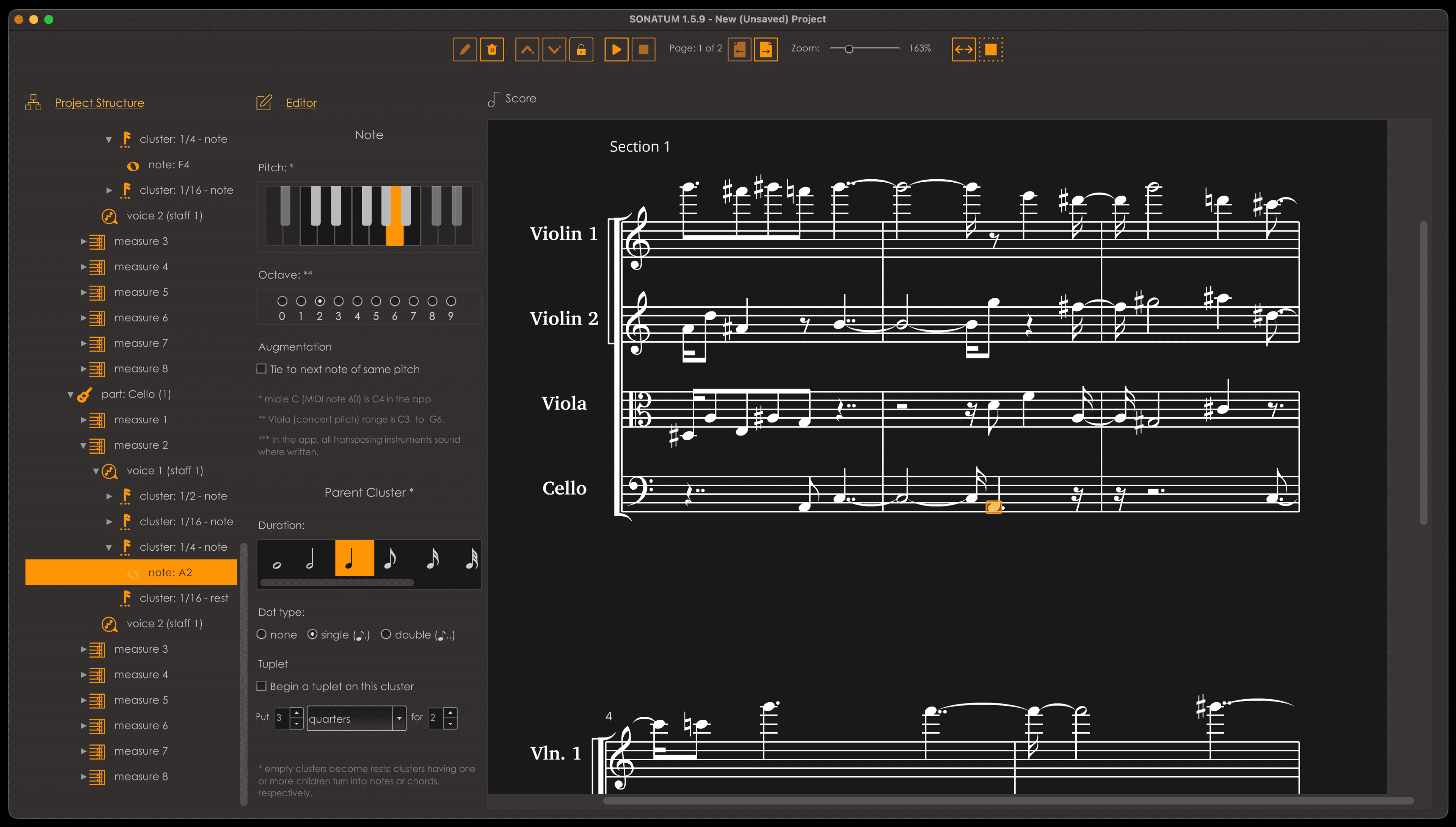Select the sixteenth note duration icon
Image resolution: width=1456 pixels, height=827 pixels.
pos(432,559)
